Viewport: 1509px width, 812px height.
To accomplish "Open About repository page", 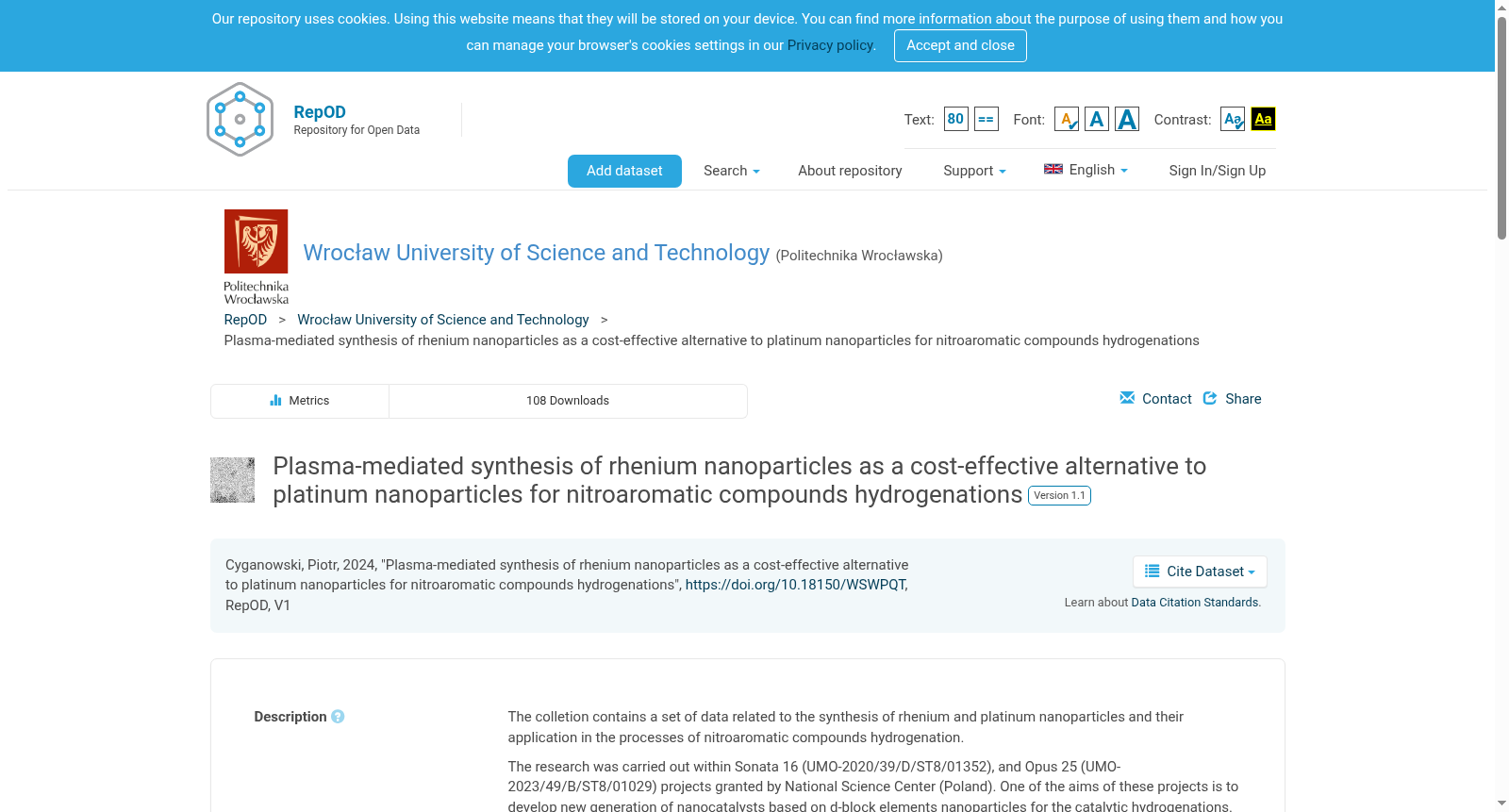I will click(x=850, y=171).
